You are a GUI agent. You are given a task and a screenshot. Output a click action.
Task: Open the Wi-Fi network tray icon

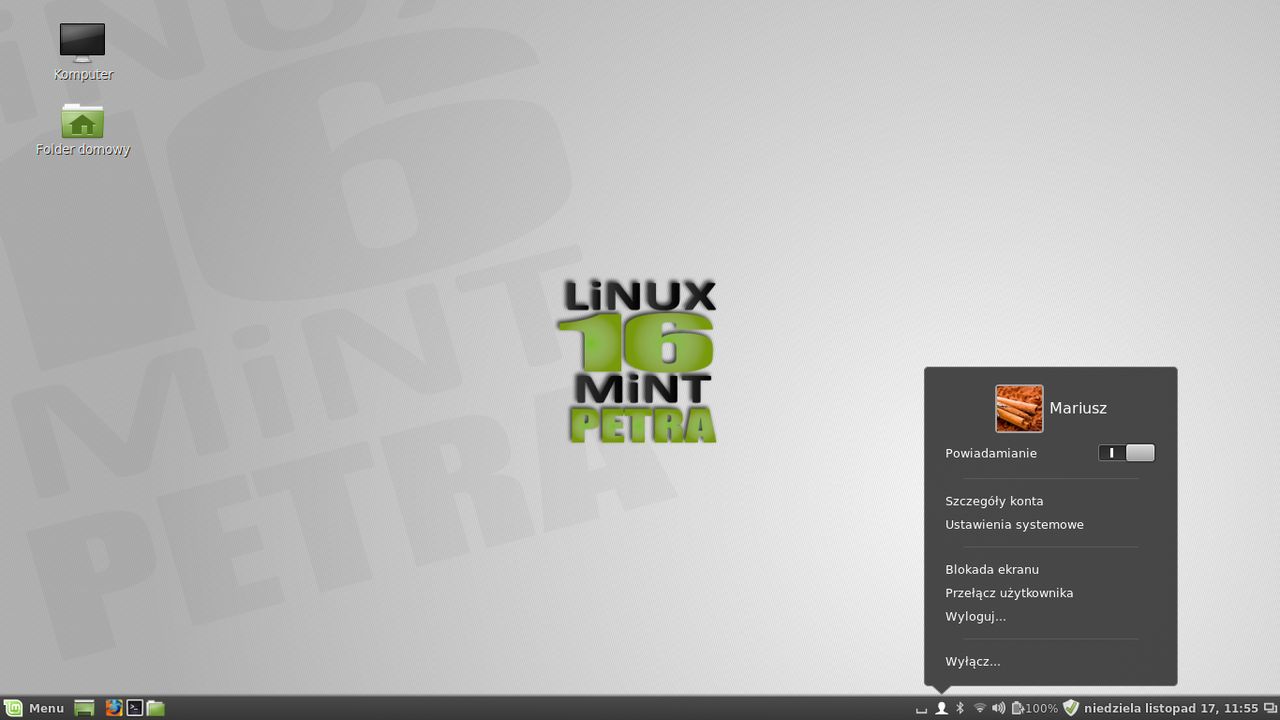[x=980, y=708]
